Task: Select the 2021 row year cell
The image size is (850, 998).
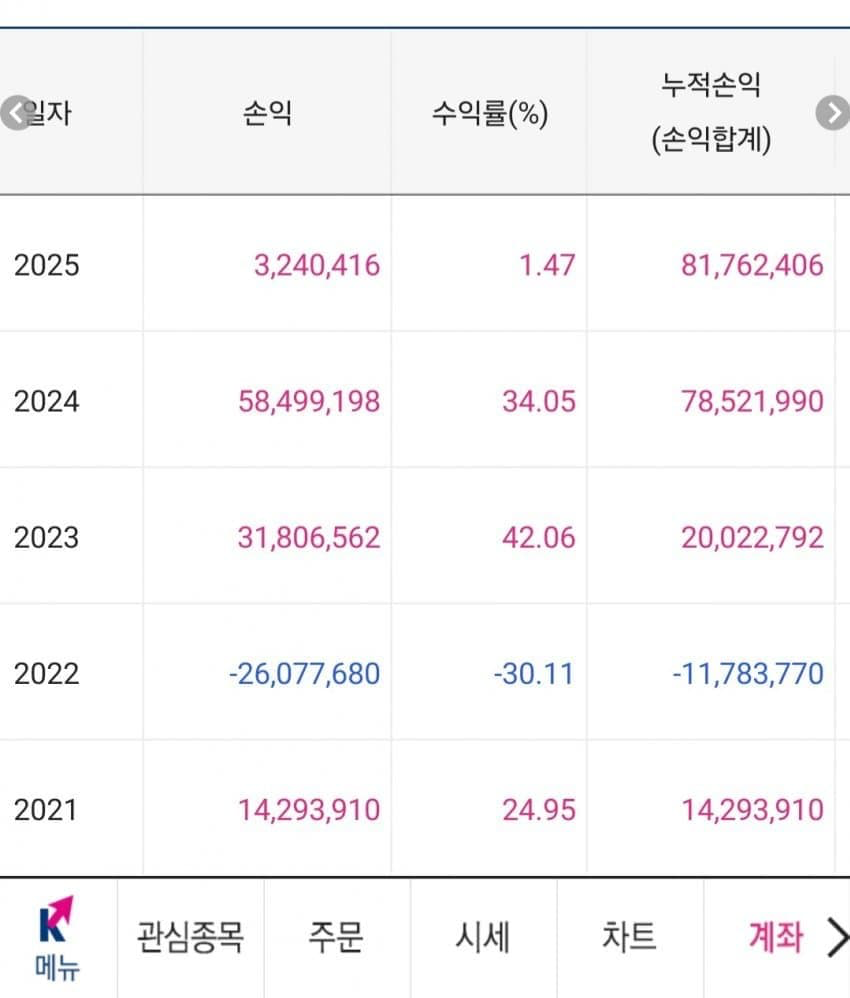Action: pyautogui.click(x=45, y=810)
